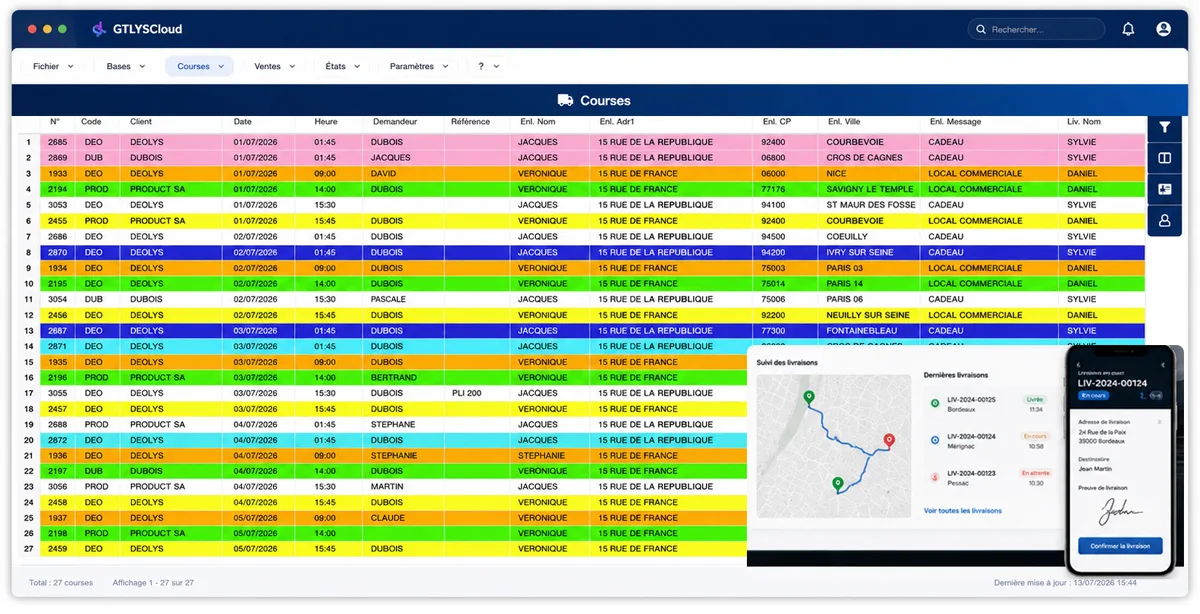This screenshot has width=1200, height=614.
Task: Open the person sidebar icon
Action: point(1165,220)
